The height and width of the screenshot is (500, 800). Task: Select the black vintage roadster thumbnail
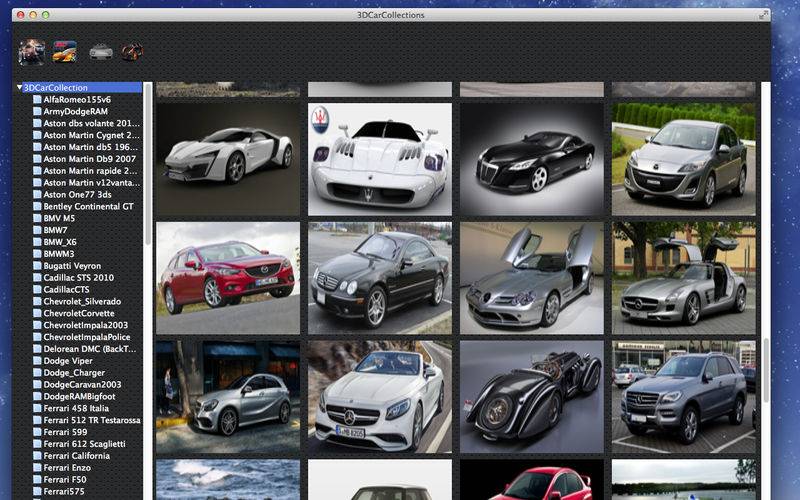click(532, 397)
